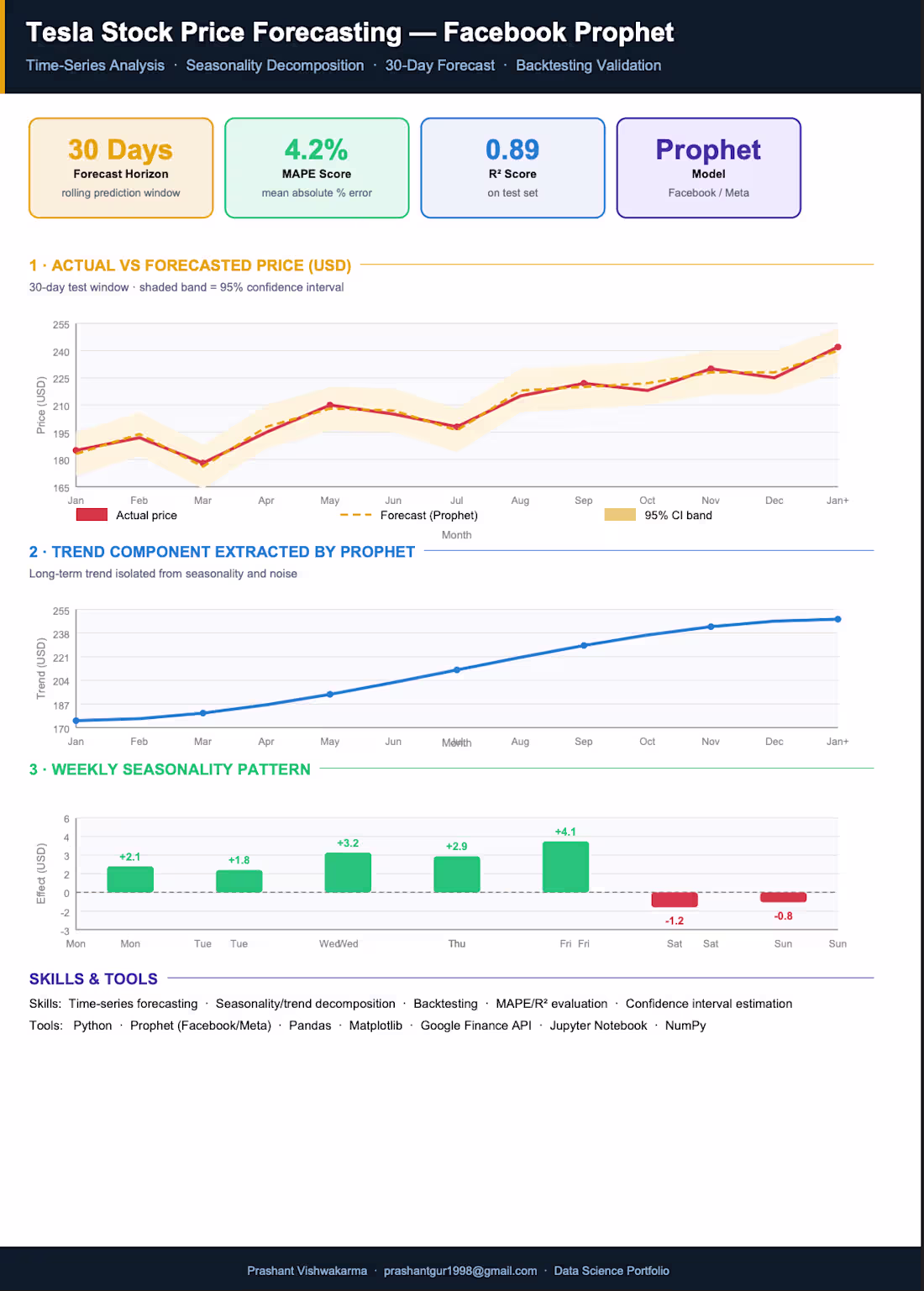Click 'Matplotlib' in the Tools line

375,1026
